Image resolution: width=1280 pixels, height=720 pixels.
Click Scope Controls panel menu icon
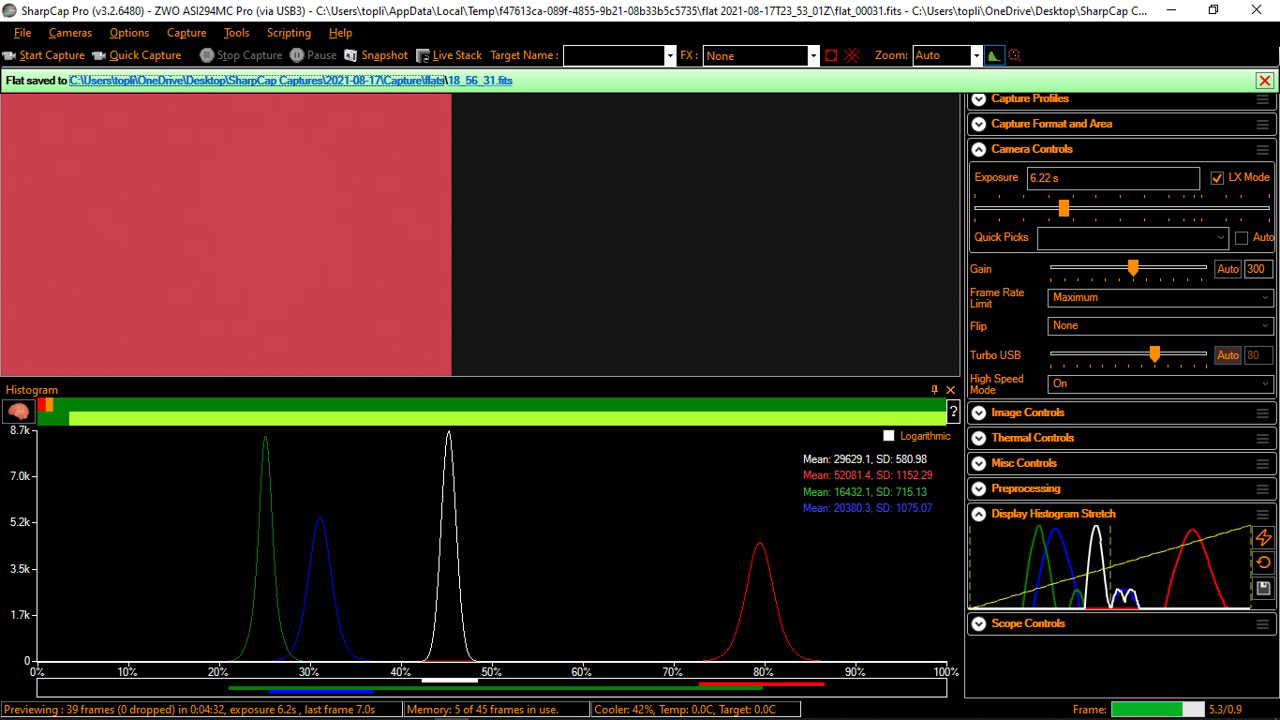coord(1263,624)
